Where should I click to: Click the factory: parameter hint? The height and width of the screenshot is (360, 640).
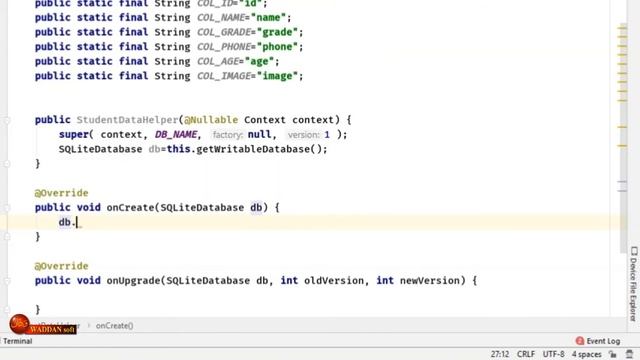tap(228, 135)
